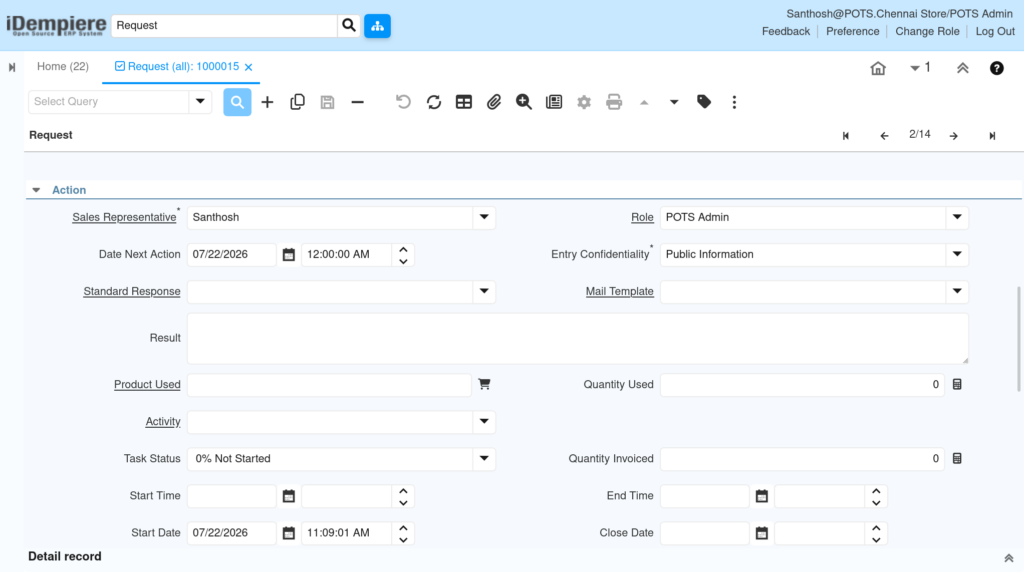Image resolution: width=1024 pixels, height=572 pixels.
Task: Copy record using the duplicate icon
Action: click(297, 102)
